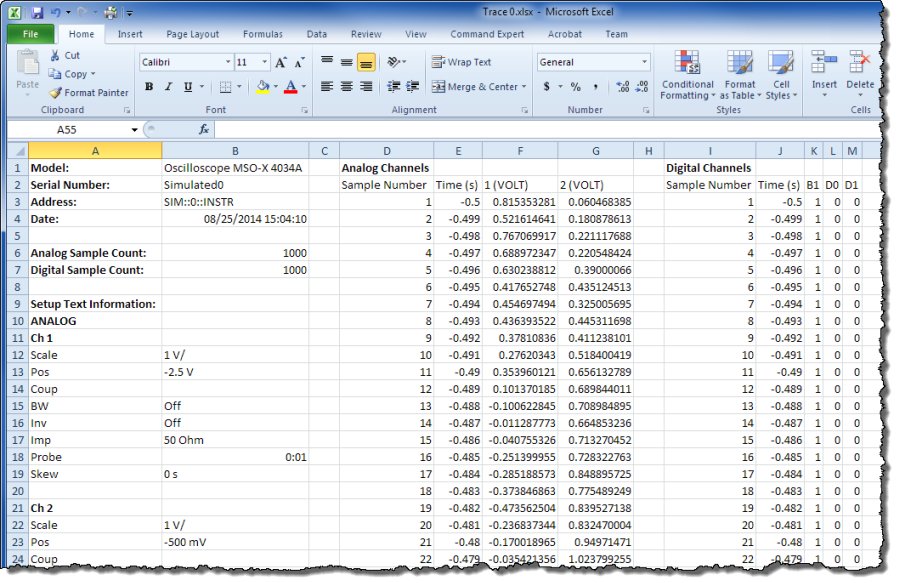Click the Select All corner button
This screenshot has width=898, height=583.
click(x=18, y=151)
